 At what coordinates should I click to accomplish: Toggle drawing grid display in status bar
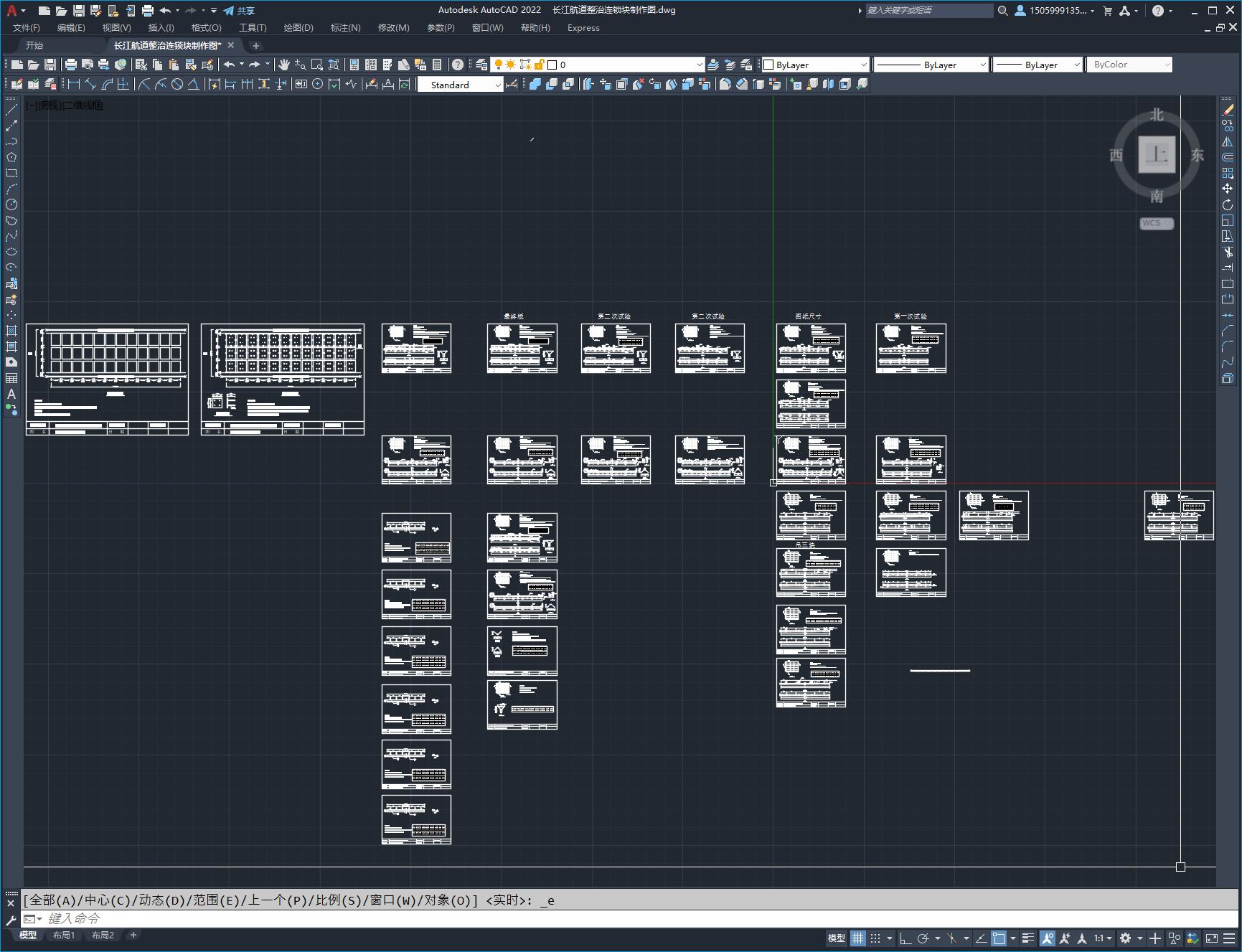pos(858,938)
